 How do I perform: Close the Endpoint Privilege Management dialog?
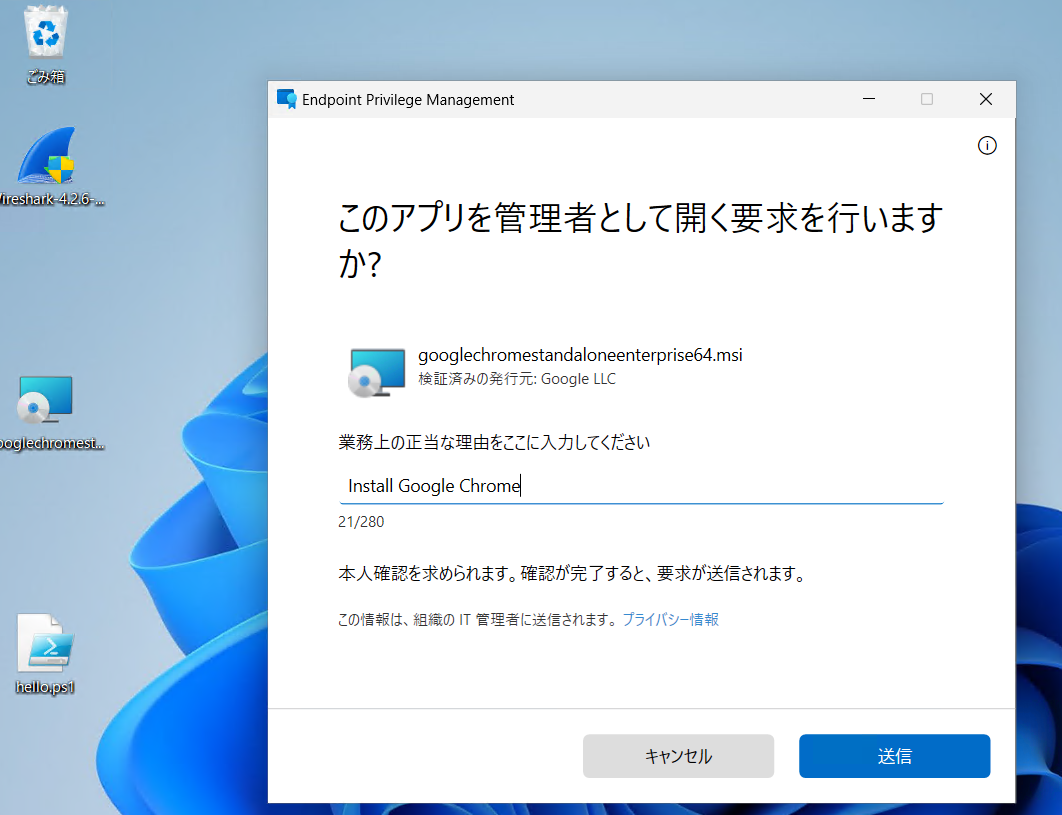[x=985, y=99]
